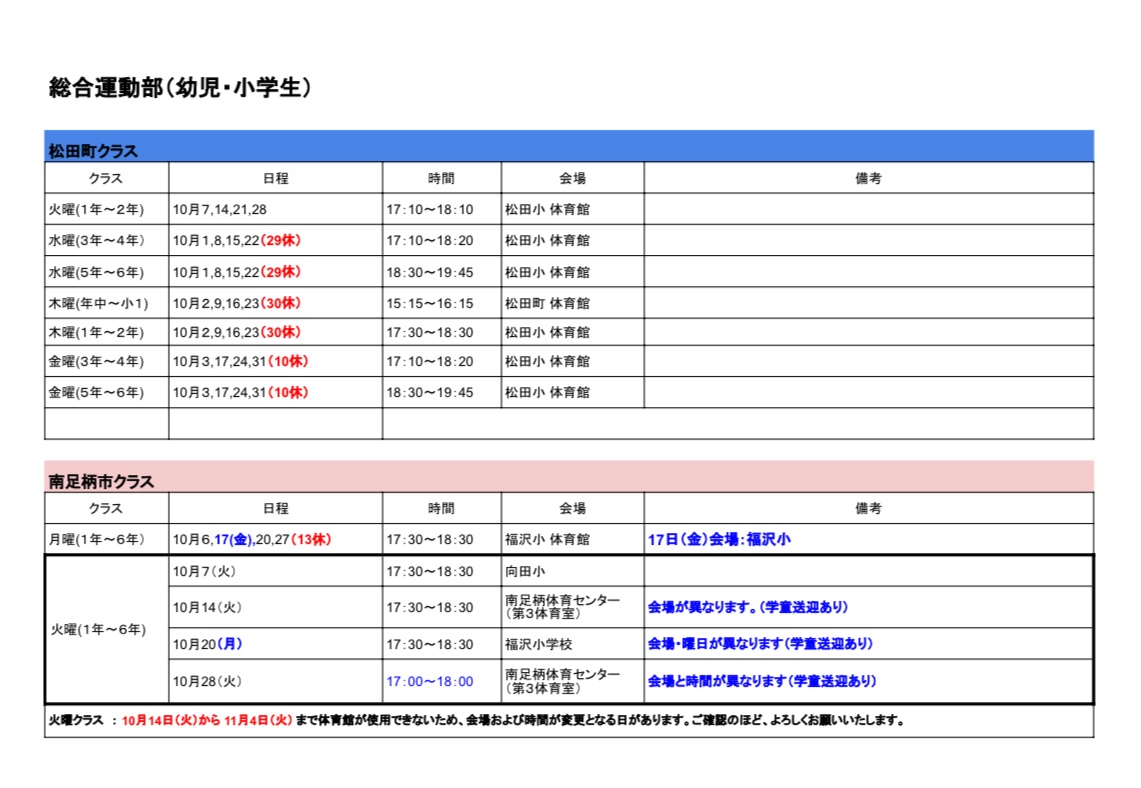Click the 木曜(年中～小1) class cell
This screenshot has width=1141, height=788.
coord(99,303)
